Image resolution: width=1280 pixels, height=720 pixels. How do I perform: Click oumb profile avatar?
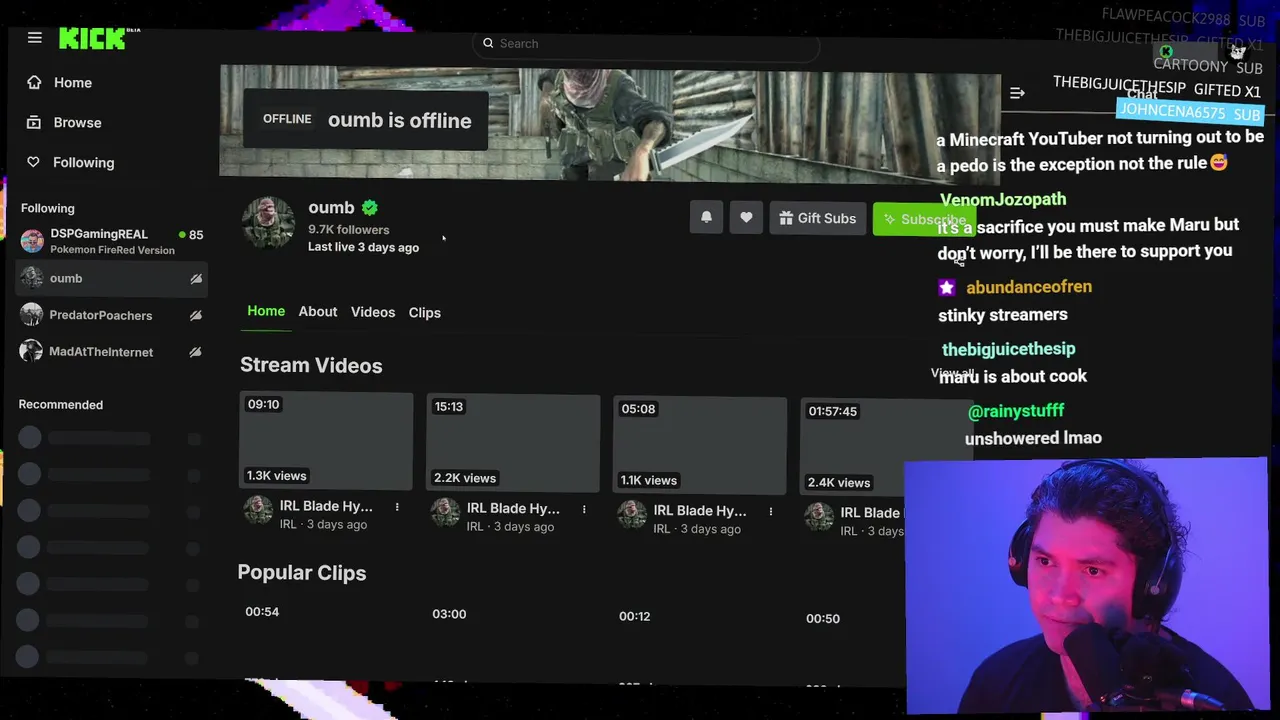(268, 222)
